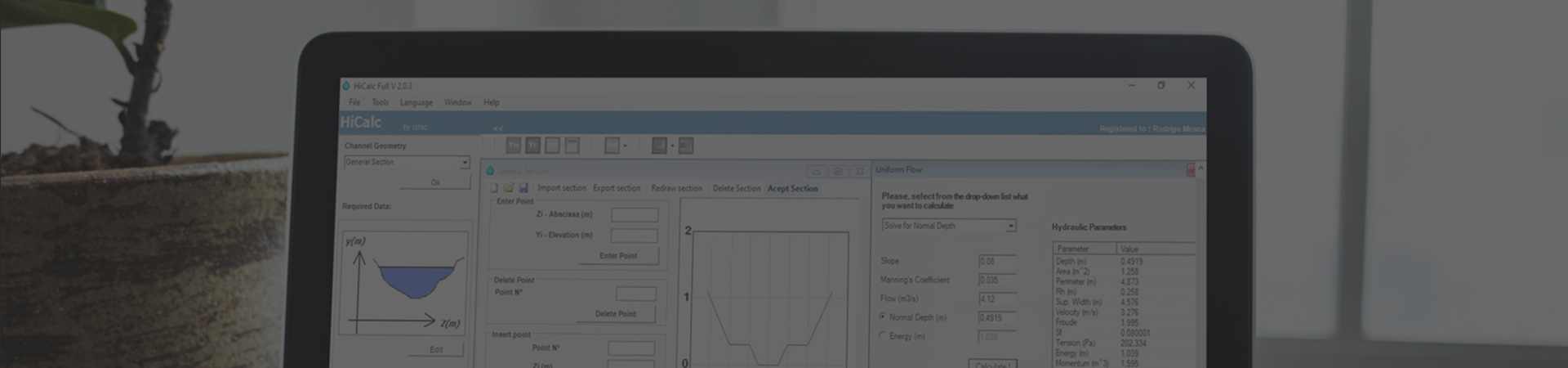Click the new file icon in General Section
This screenshot has width=1568, height=368.
(493, 188)
